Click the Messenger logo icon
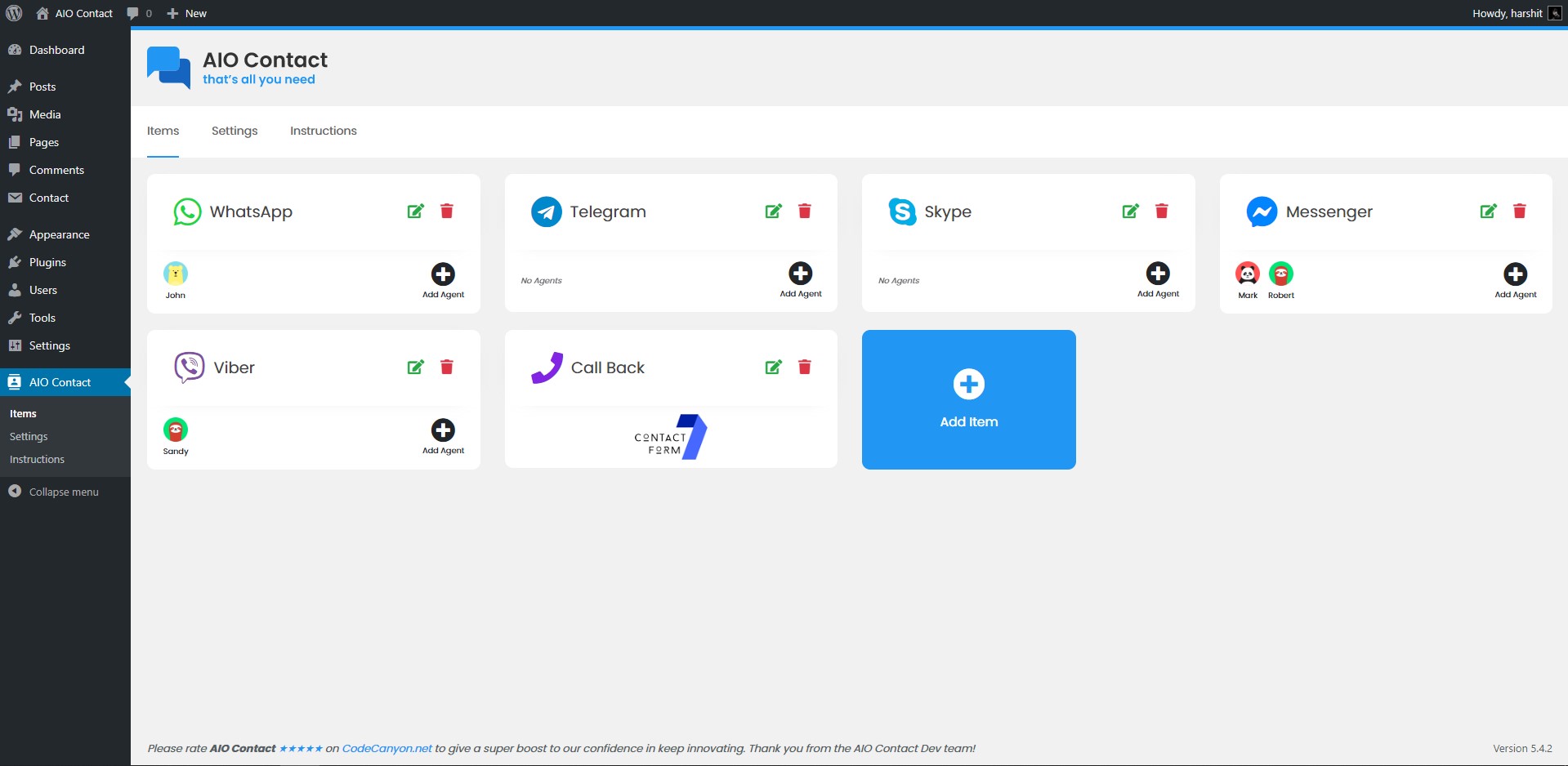The height and width of the screenshot is (766, 1568). coord(1262,212)
